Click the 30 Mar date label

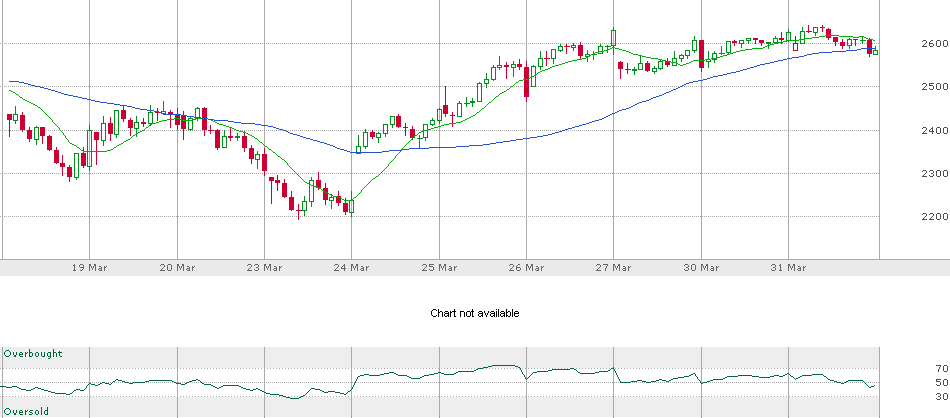[701, 268]
